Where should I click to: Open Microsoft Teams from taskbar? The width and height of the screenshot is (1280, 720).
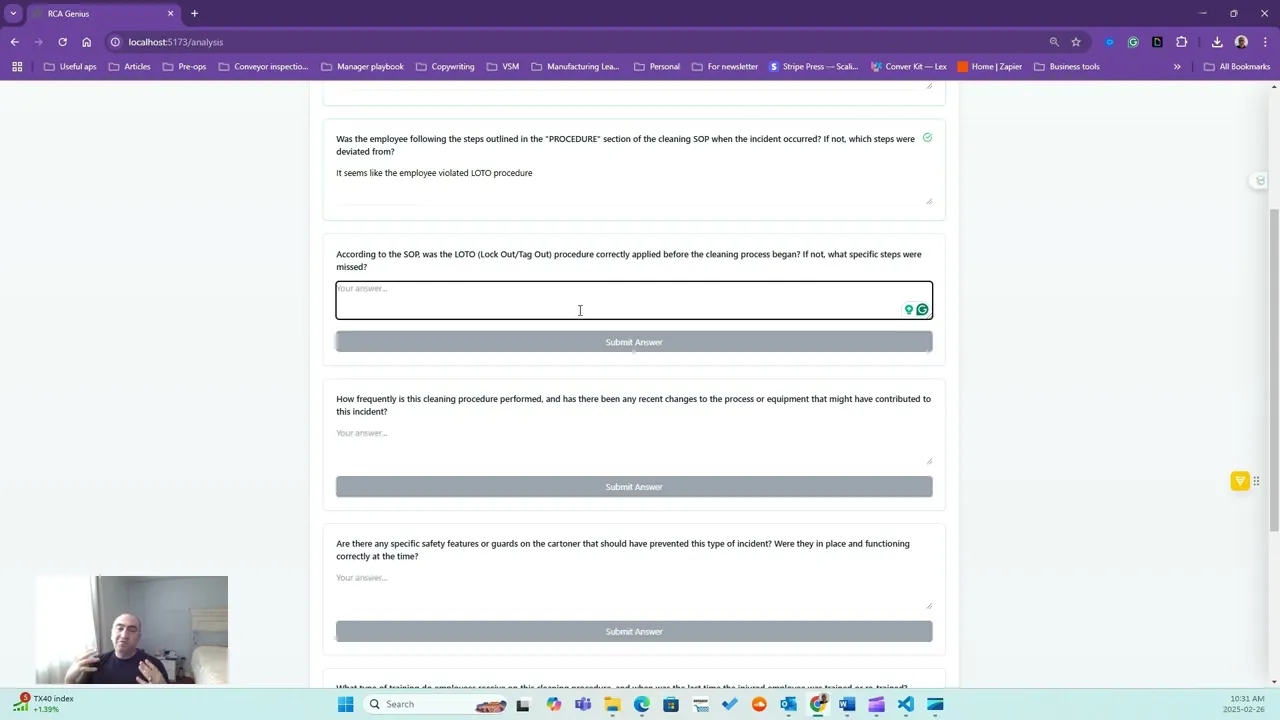(583, 704)
